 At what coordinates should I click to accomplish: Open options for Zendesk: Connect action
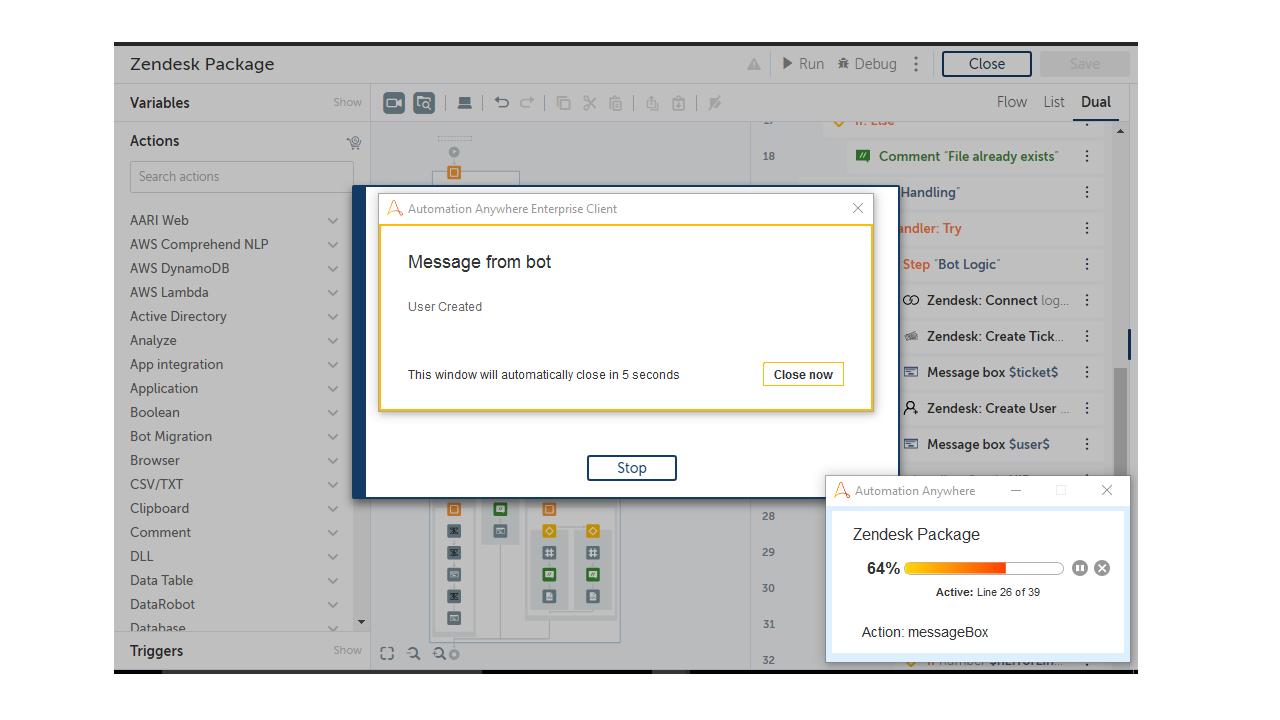1087,300
